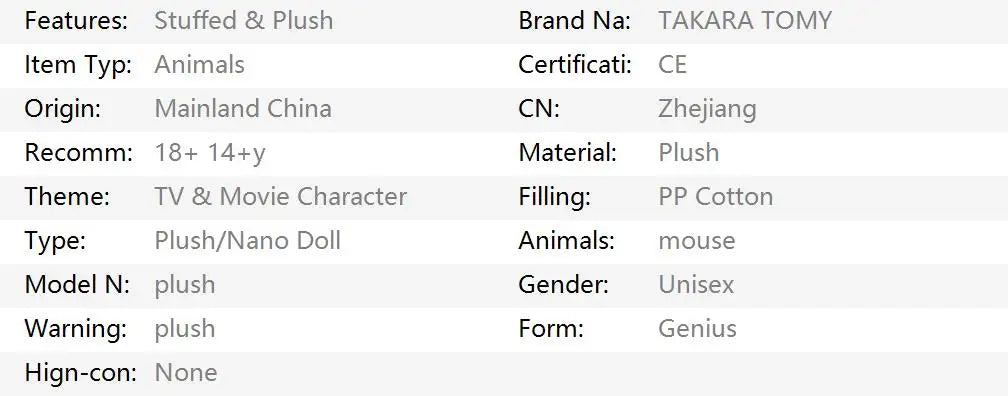Click the 'mouse' animals value

point(697,241)
